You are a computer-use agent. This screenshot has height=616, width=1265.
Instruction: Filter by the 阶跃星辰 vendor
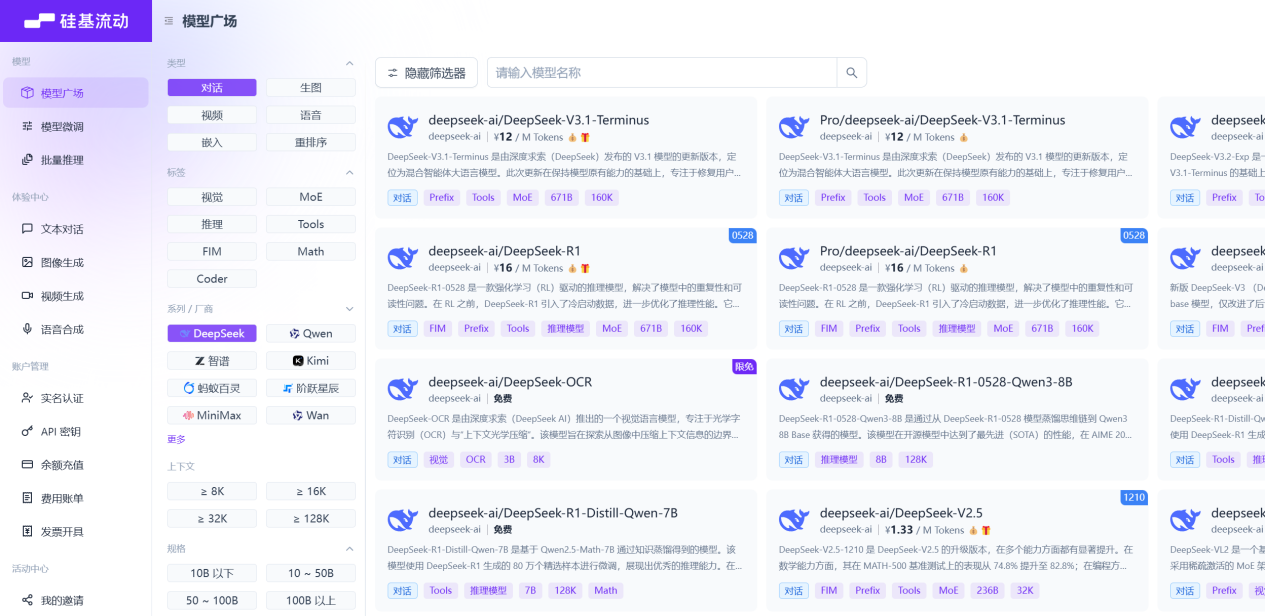coord(311,388)
